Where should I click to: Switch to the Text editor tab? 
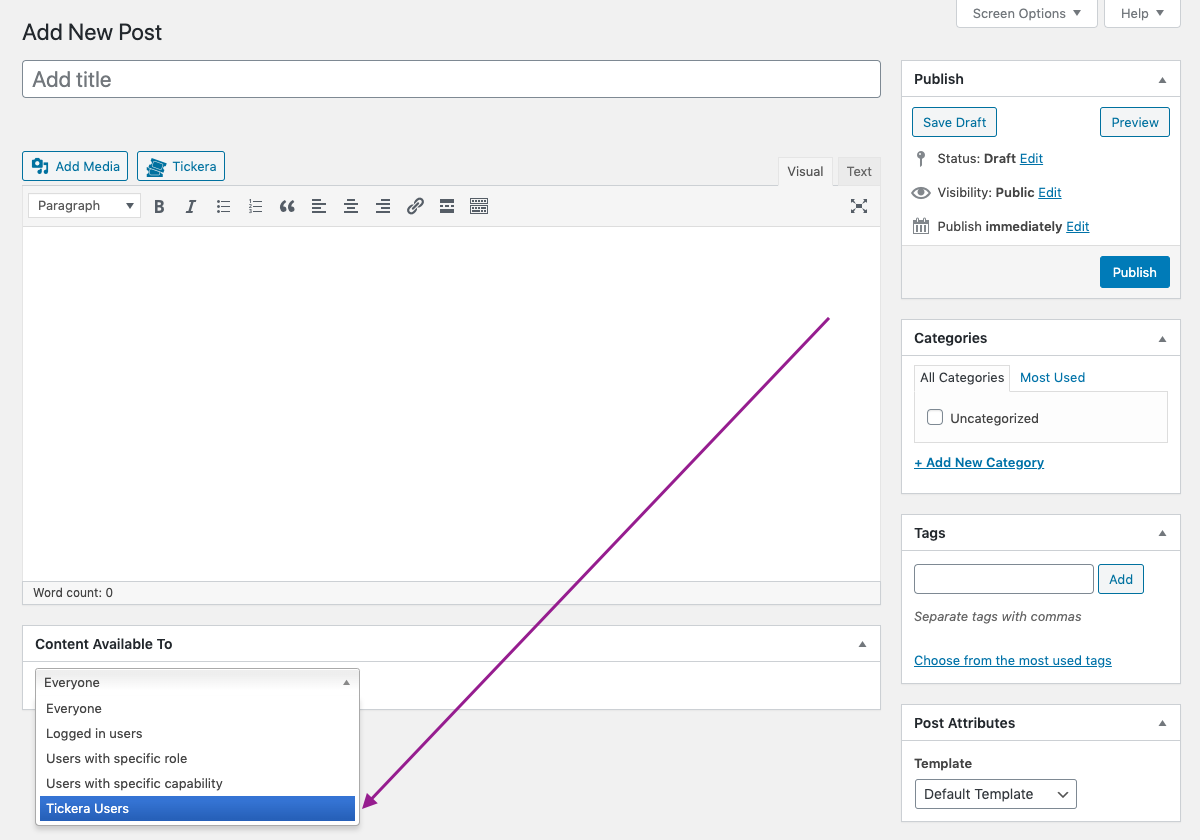coord(859,172)
